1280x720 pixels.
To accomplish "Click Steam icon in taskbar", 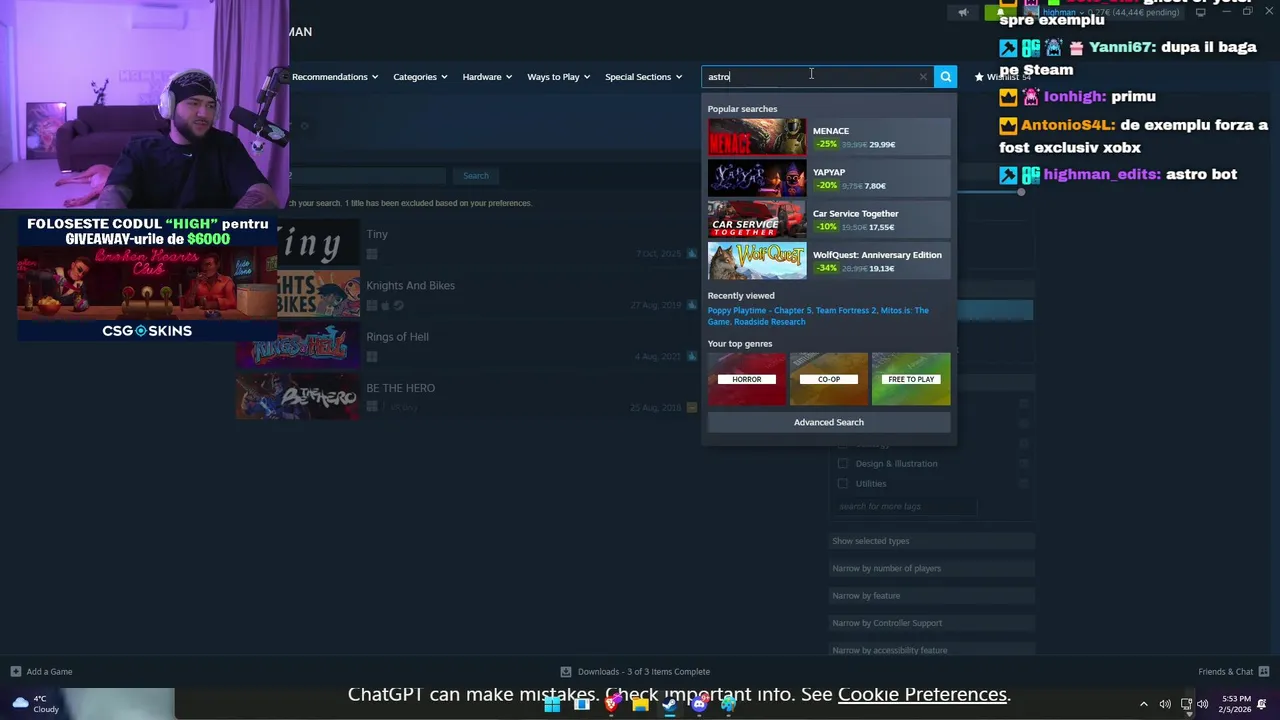I will [669, 705].
